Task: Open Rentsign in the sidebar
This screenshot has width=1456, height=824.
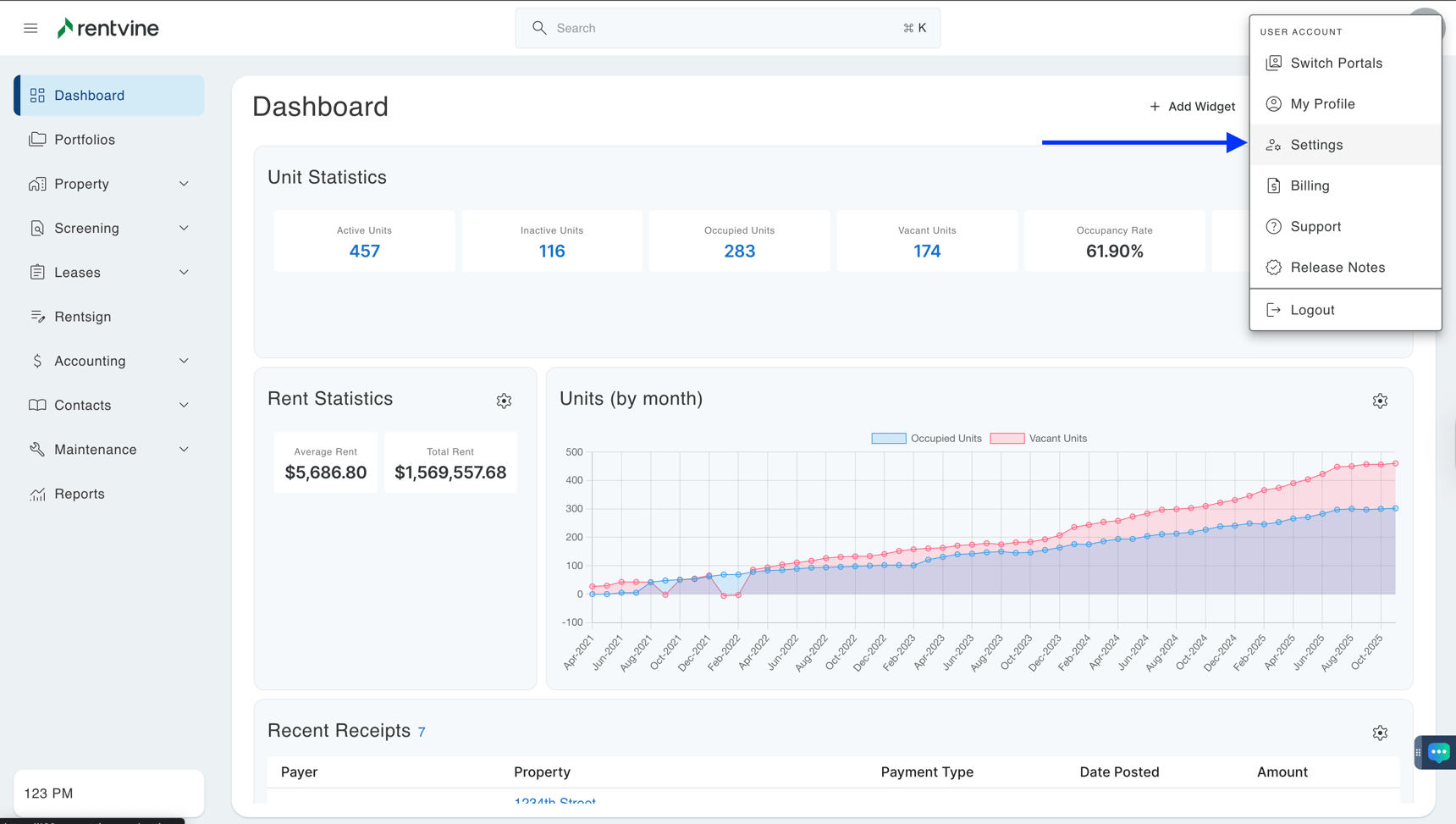Action: pyautogui.click(x=82, y=317)
